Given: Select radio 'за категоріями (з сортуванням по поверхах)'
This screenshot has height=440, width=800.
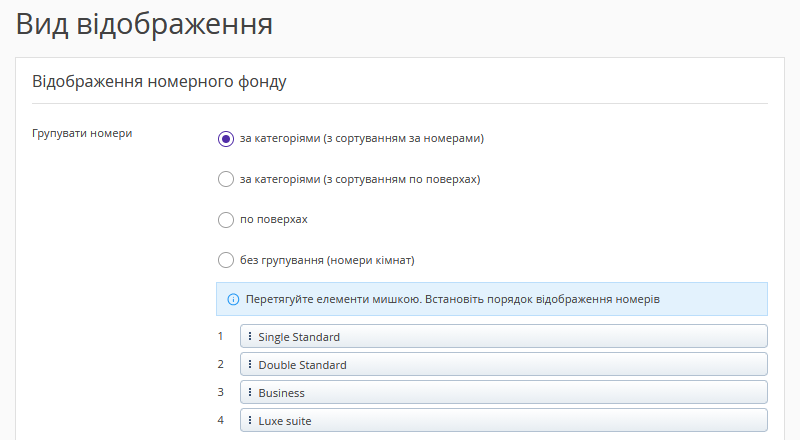Looking at the screenshot, I should click(x=225, y=180).
